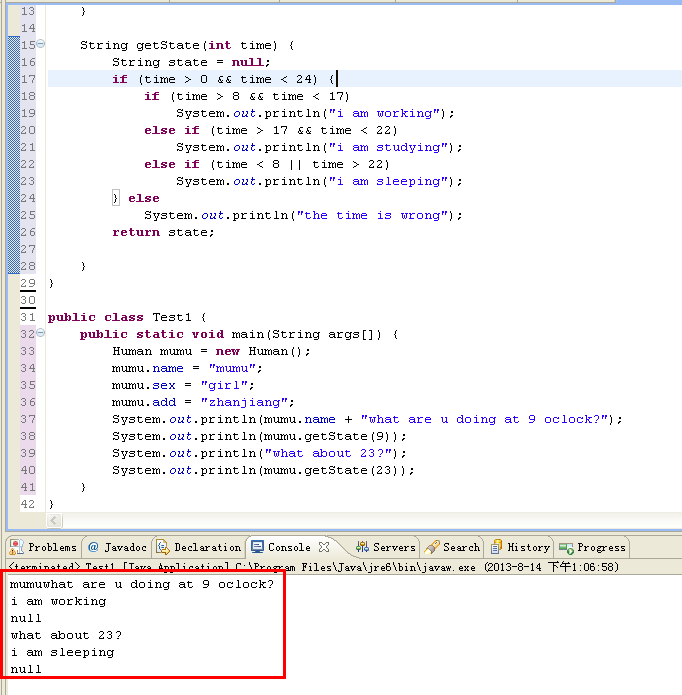Click 'String getState(int time)' method signature
The width and height of the screenshot is (682, 695).
click(x=187, y=45)
